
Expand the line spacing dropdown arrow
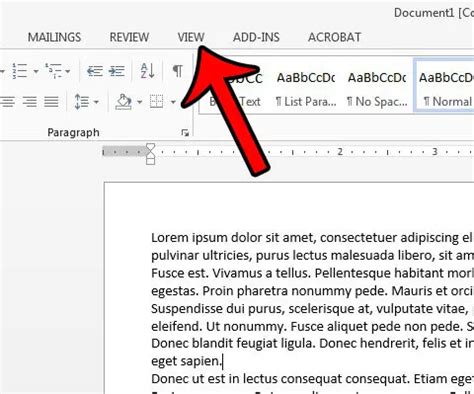[96, 102]
